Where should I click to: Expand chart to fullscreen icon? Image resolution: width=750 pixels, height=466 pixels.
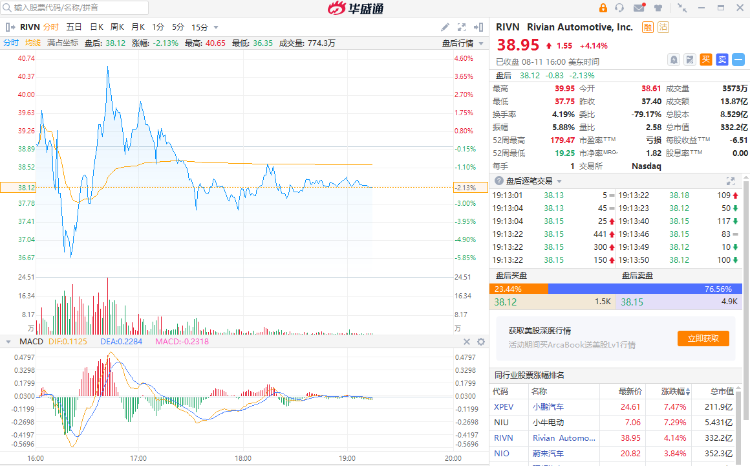click(x=462, y=27)
